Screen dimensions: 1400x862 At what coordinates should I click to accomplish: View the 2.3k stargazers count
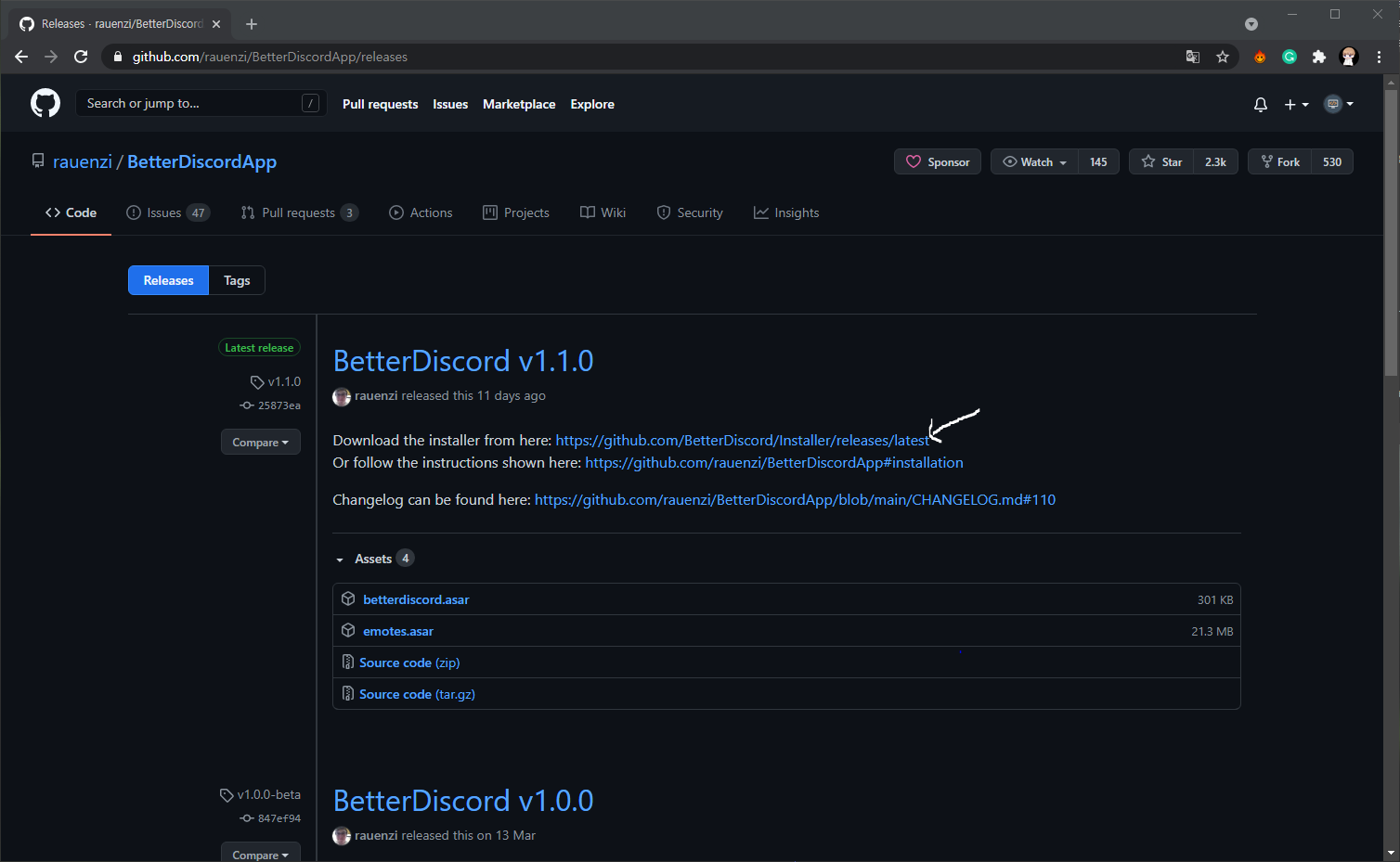(x=1215, y=161)
